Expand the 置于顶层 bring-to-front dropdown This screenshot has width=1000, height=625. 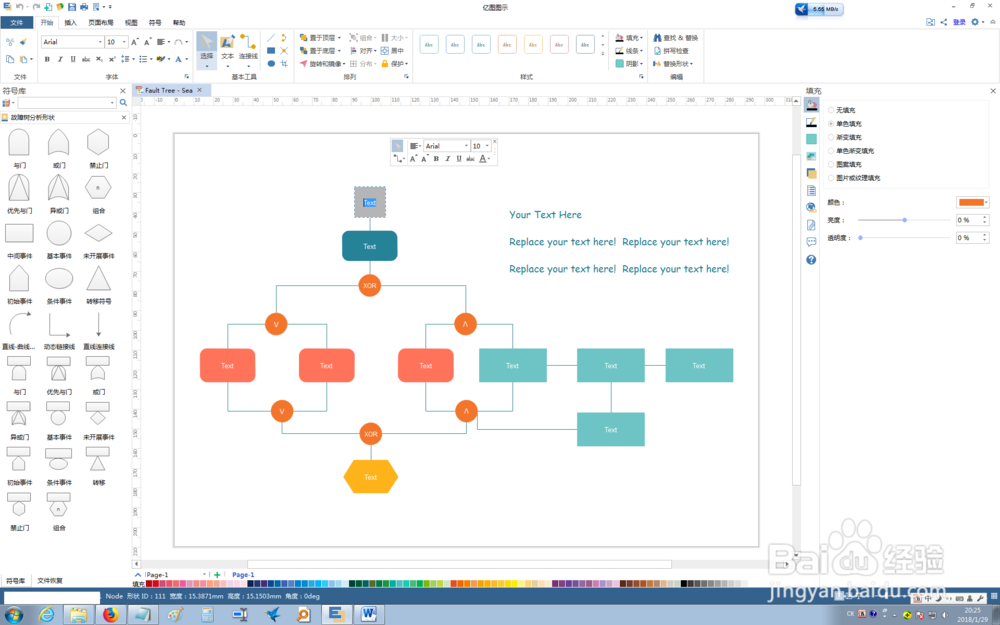(339, 38)
